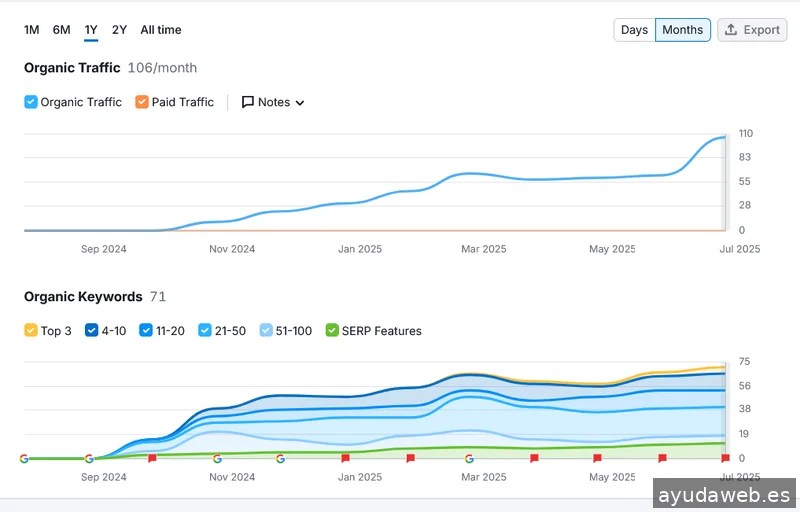Click the red flag note above May 2025

[x=597, y=458]
